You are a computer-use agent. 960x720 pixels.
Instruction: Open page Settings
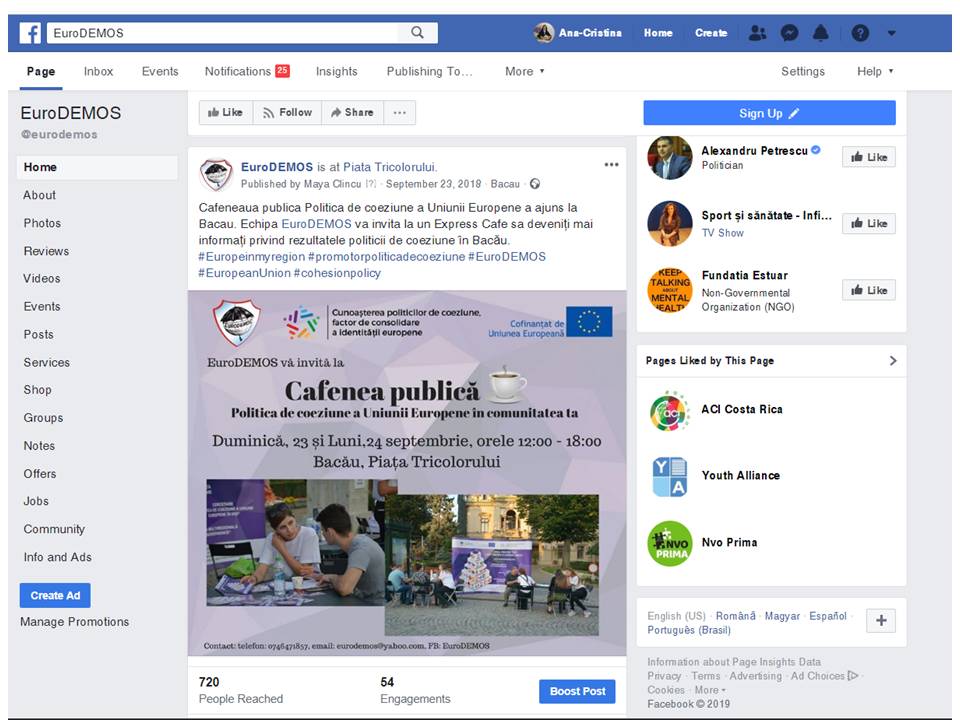point(803,72)
